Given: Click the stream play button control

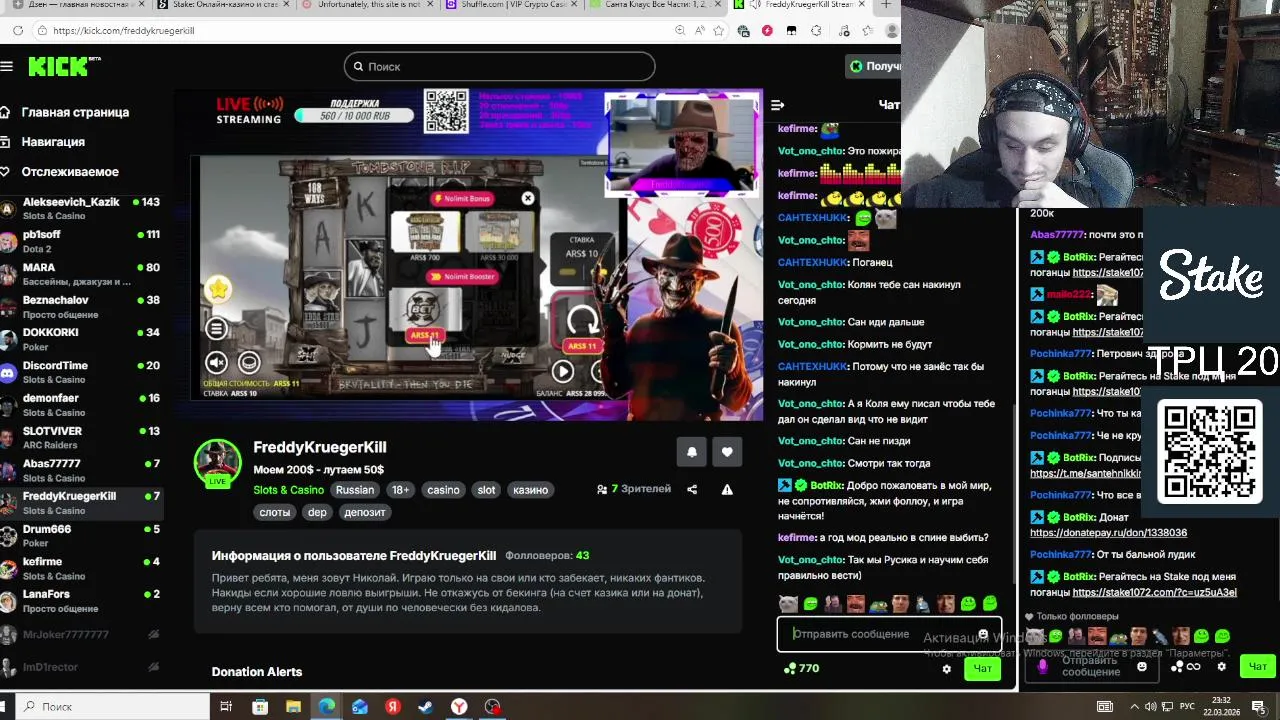Looking at the screenshot, I should [x=563, y=371].
